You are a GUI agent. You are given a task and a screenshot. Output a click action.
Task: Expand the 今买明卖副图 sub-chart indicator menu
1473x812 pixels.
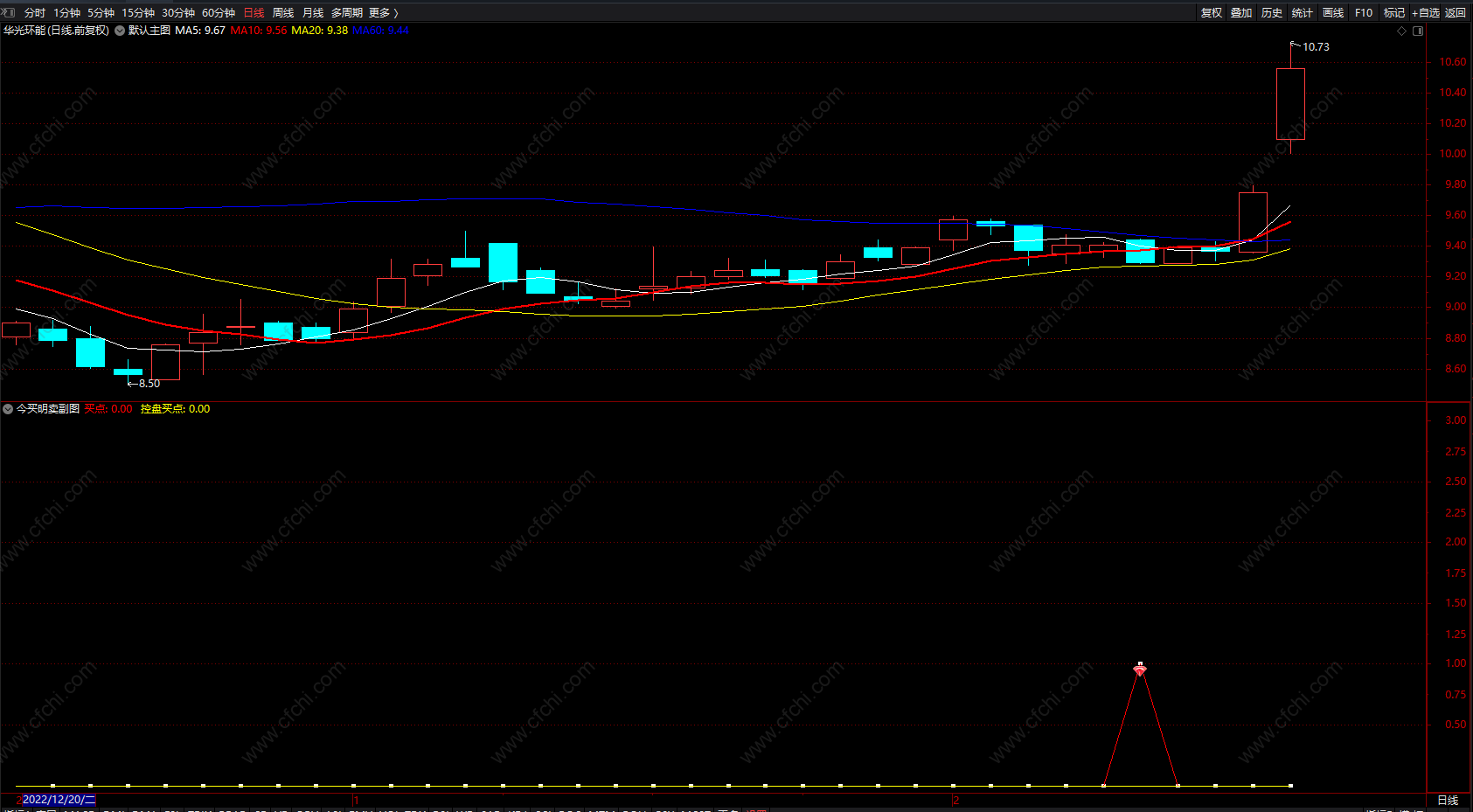[x=8, y=409]
